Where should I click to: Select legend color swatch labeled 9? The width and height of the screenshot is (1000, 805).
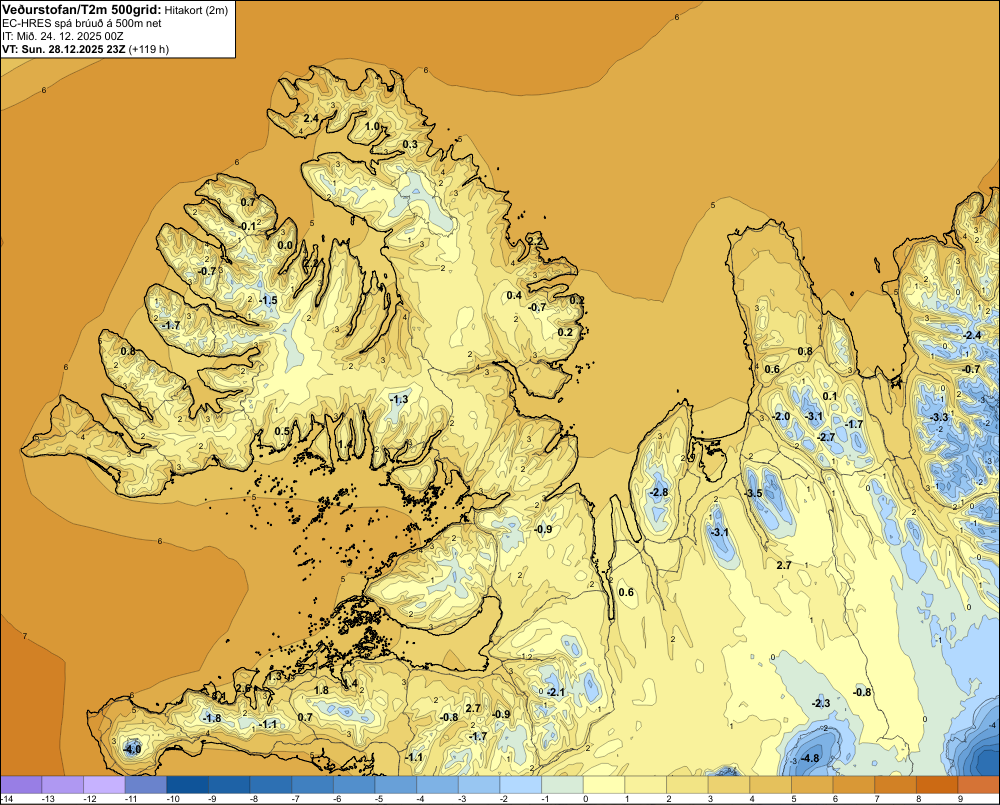[x=979, y=784]
